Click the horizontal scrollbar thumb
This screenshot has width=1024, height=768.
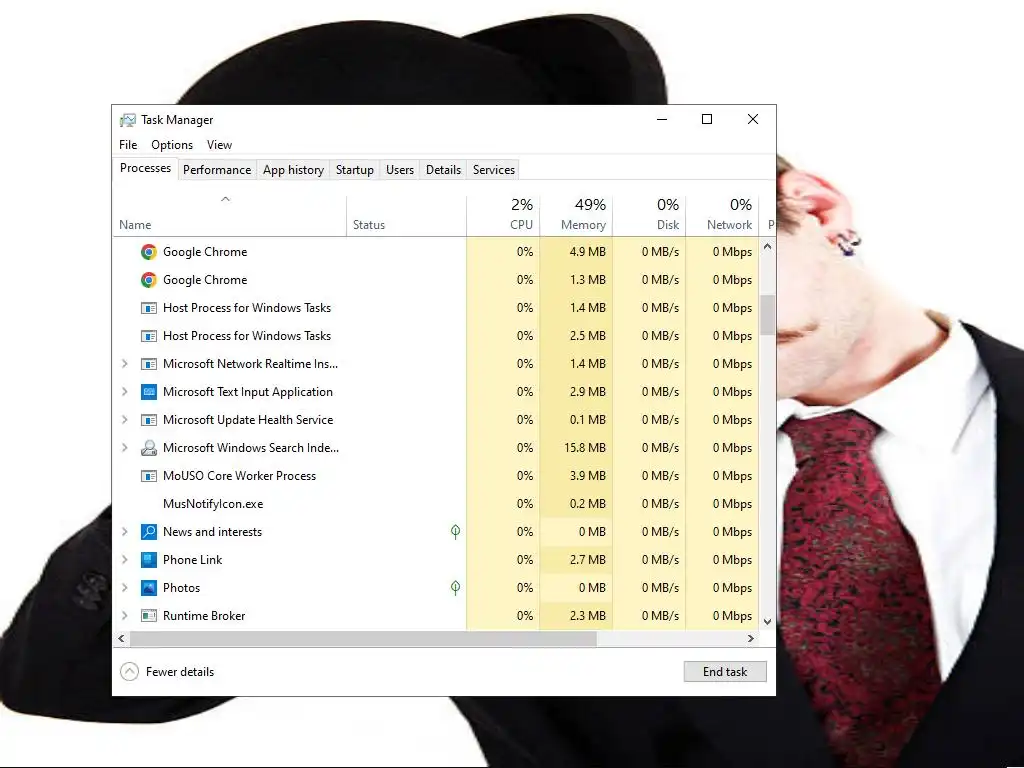pyautogui.click(x=363, y=639)
